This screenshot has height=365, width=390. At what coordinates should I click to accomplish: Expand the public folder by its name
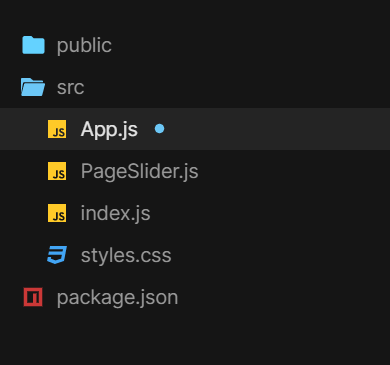point(84,46)
